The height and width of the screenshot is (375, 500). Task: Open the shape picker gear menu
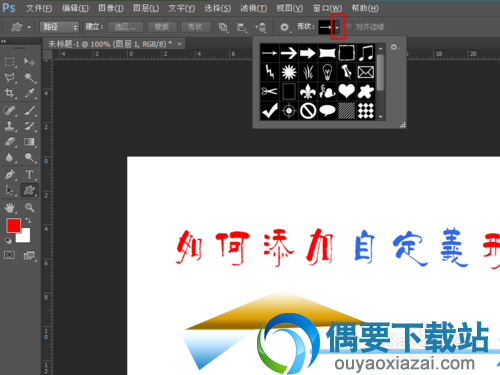click(394, 47)
